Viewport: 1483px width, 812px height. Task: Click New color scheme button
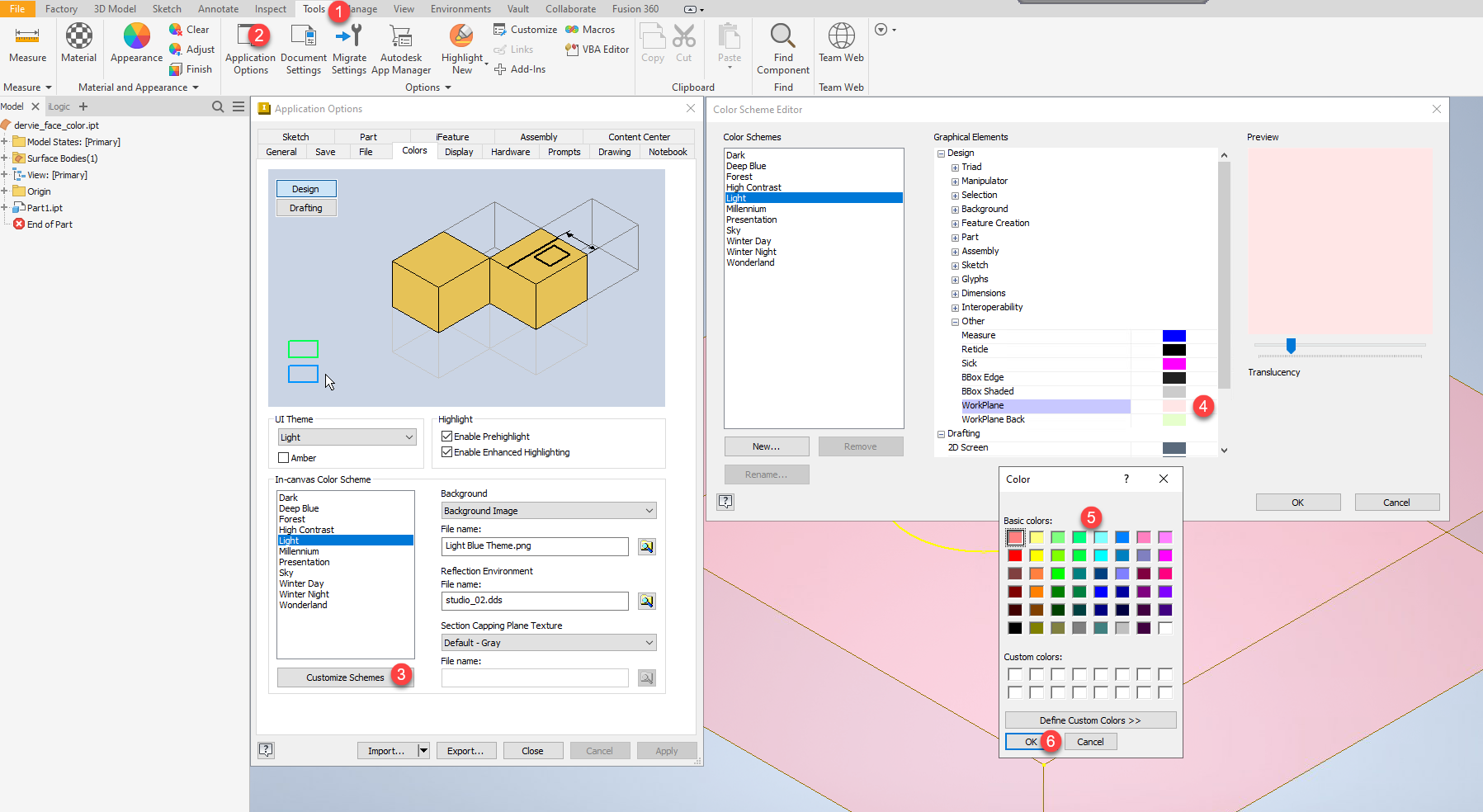point(766,446)
